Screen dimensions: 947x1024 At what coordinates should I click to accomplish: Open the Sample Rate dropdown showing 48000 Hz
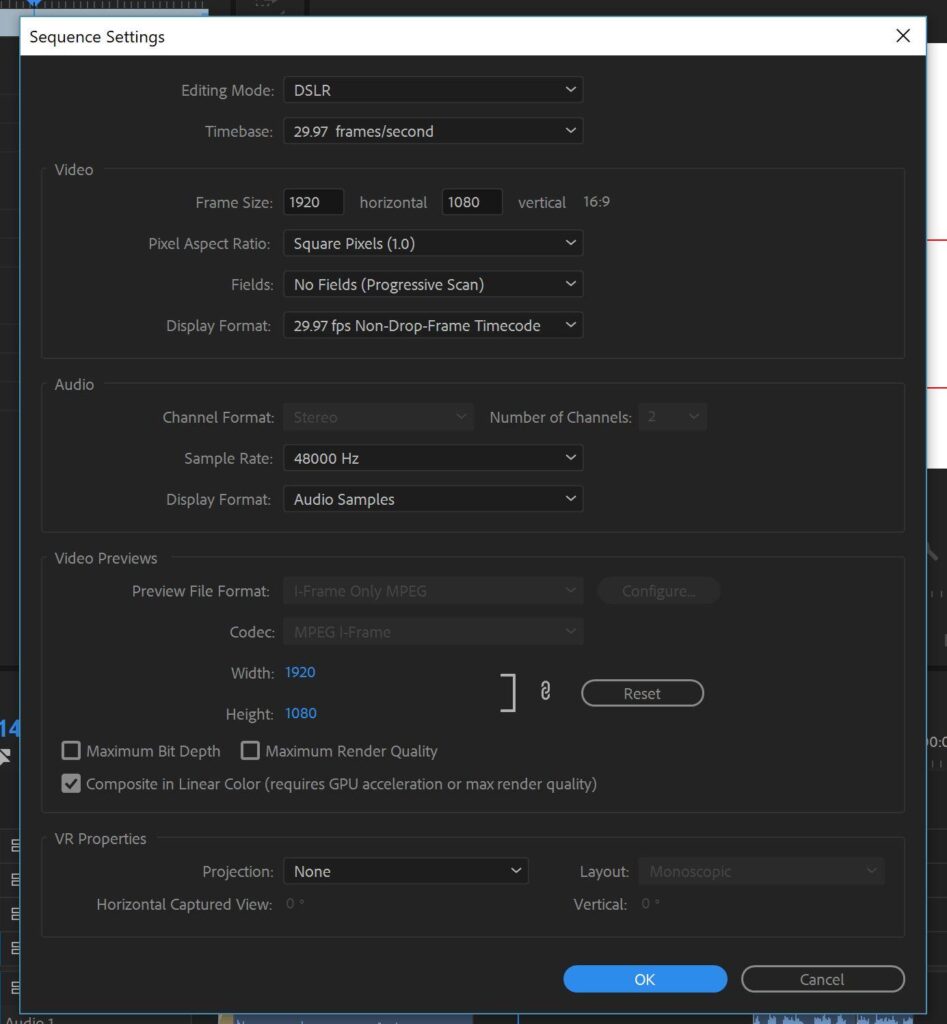(x=433, y=458)
